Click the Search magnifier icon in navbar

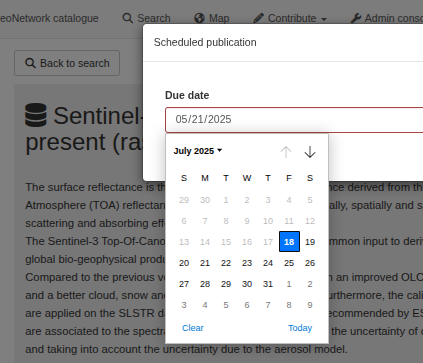127,18
